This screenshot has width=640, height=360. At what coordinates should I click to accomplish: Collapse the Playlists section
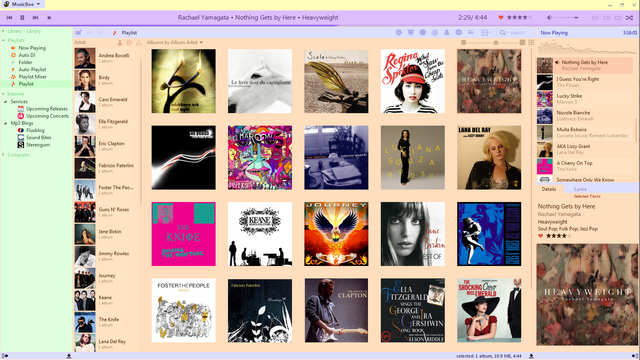[x=3, y=40]
